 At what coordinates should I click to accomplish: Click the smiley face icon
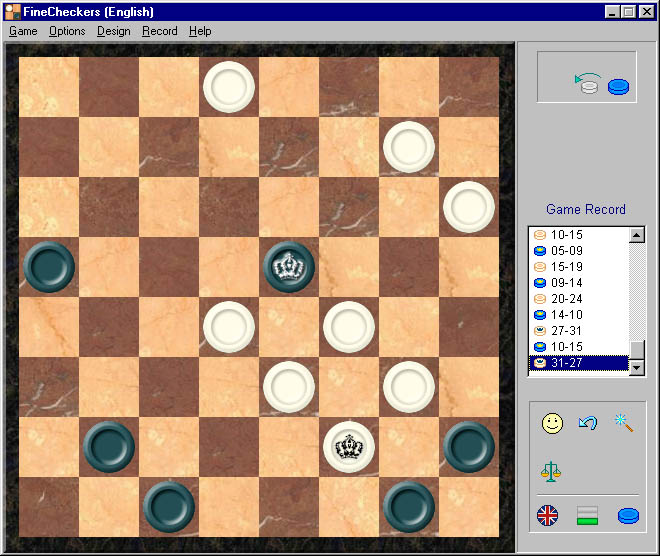click(551, 423)
